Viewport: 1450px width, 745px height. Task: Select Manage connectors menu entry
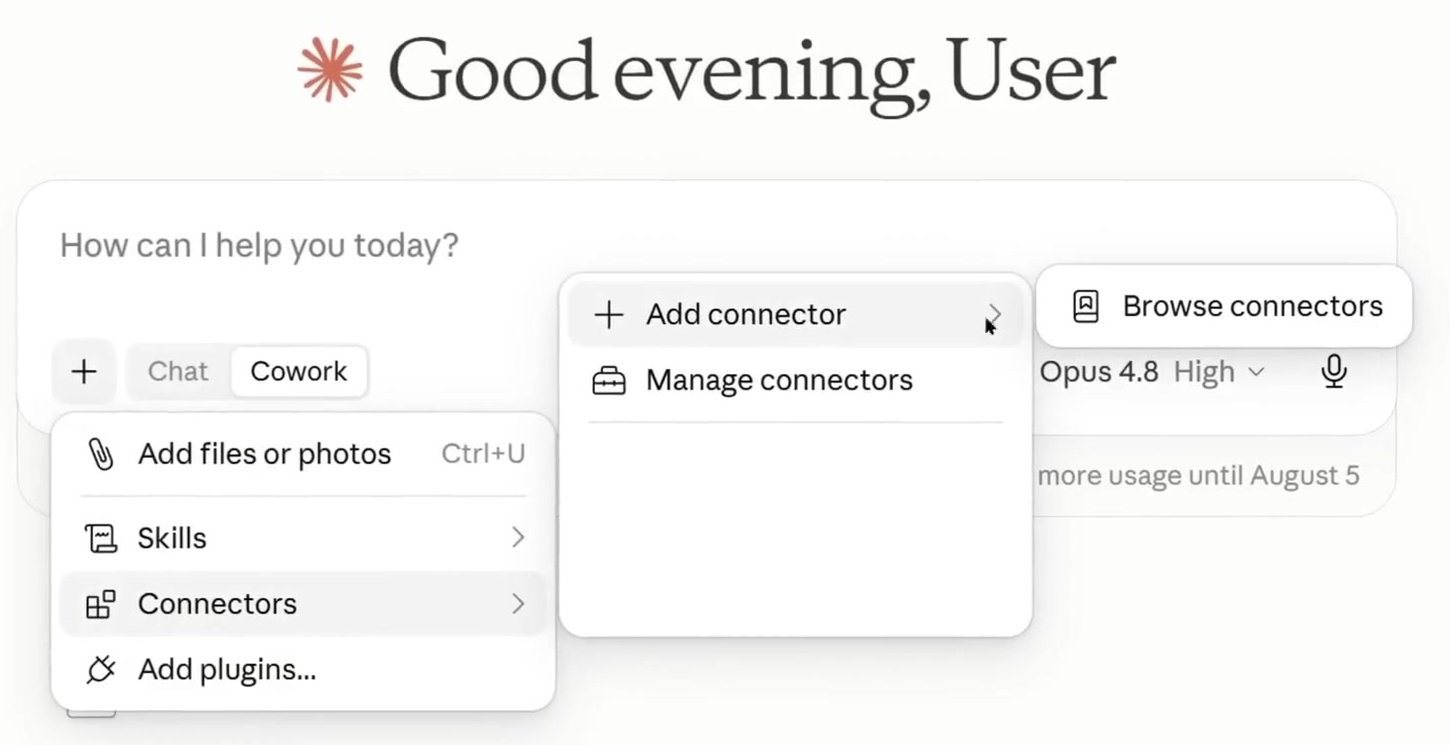(796, 380)
